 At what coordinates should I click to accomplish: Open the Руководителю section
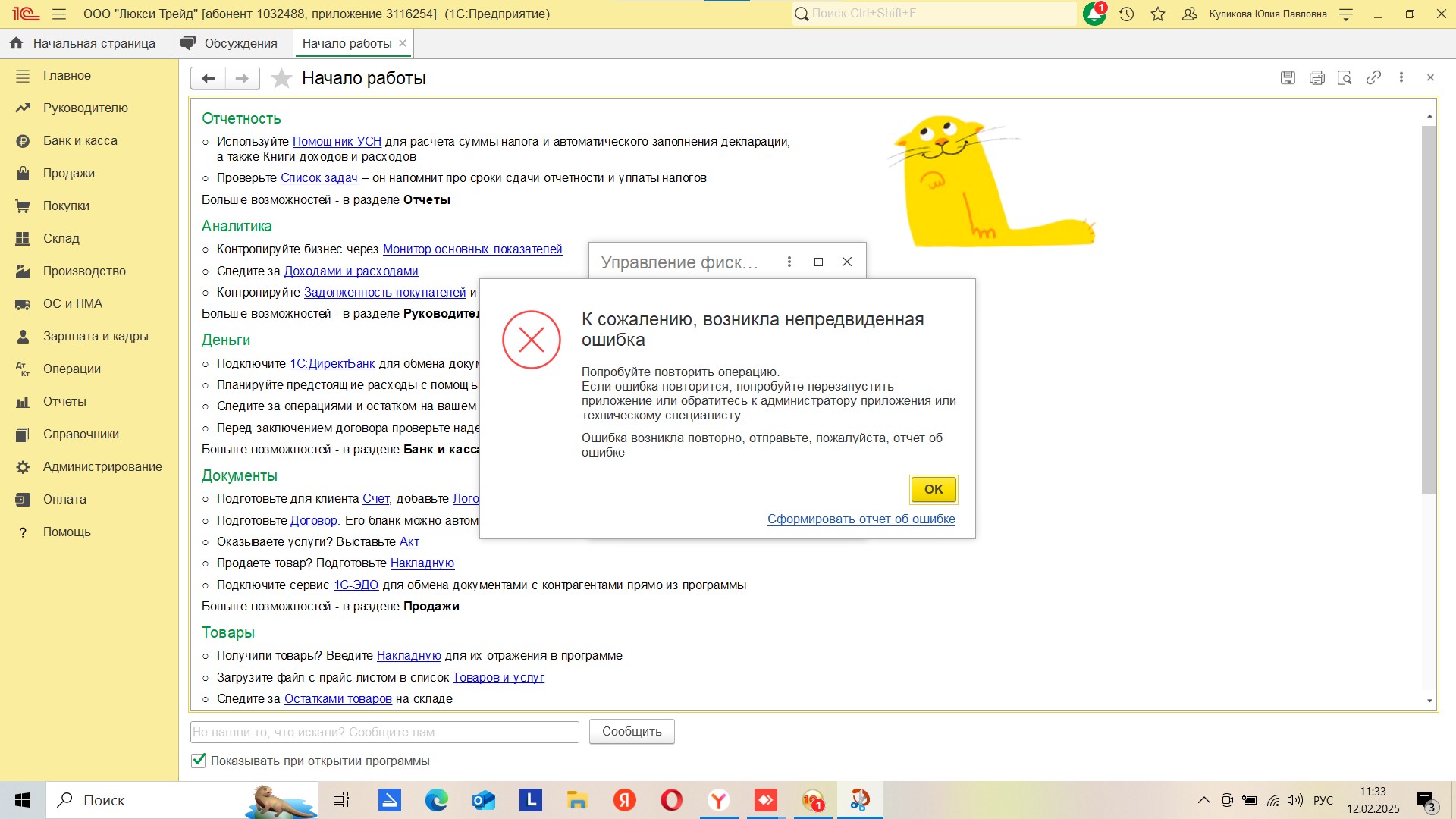click(x=85, y=108)
